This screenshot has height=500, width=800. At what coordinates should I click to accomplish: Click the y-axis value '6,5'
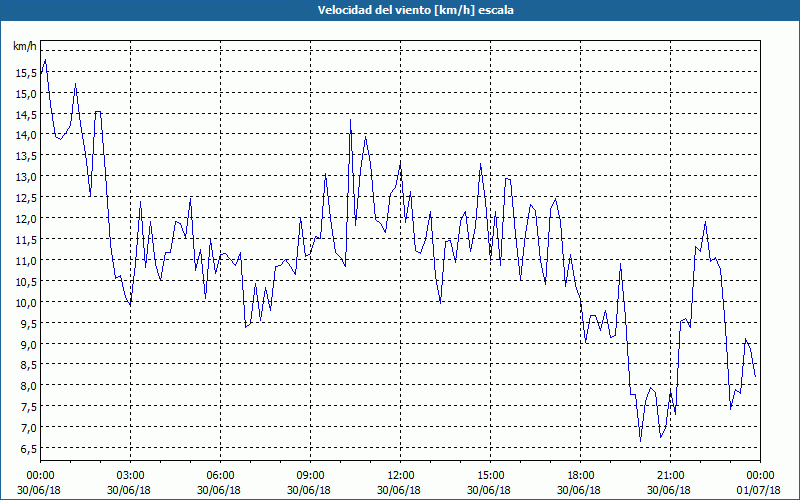pos(28,449)
